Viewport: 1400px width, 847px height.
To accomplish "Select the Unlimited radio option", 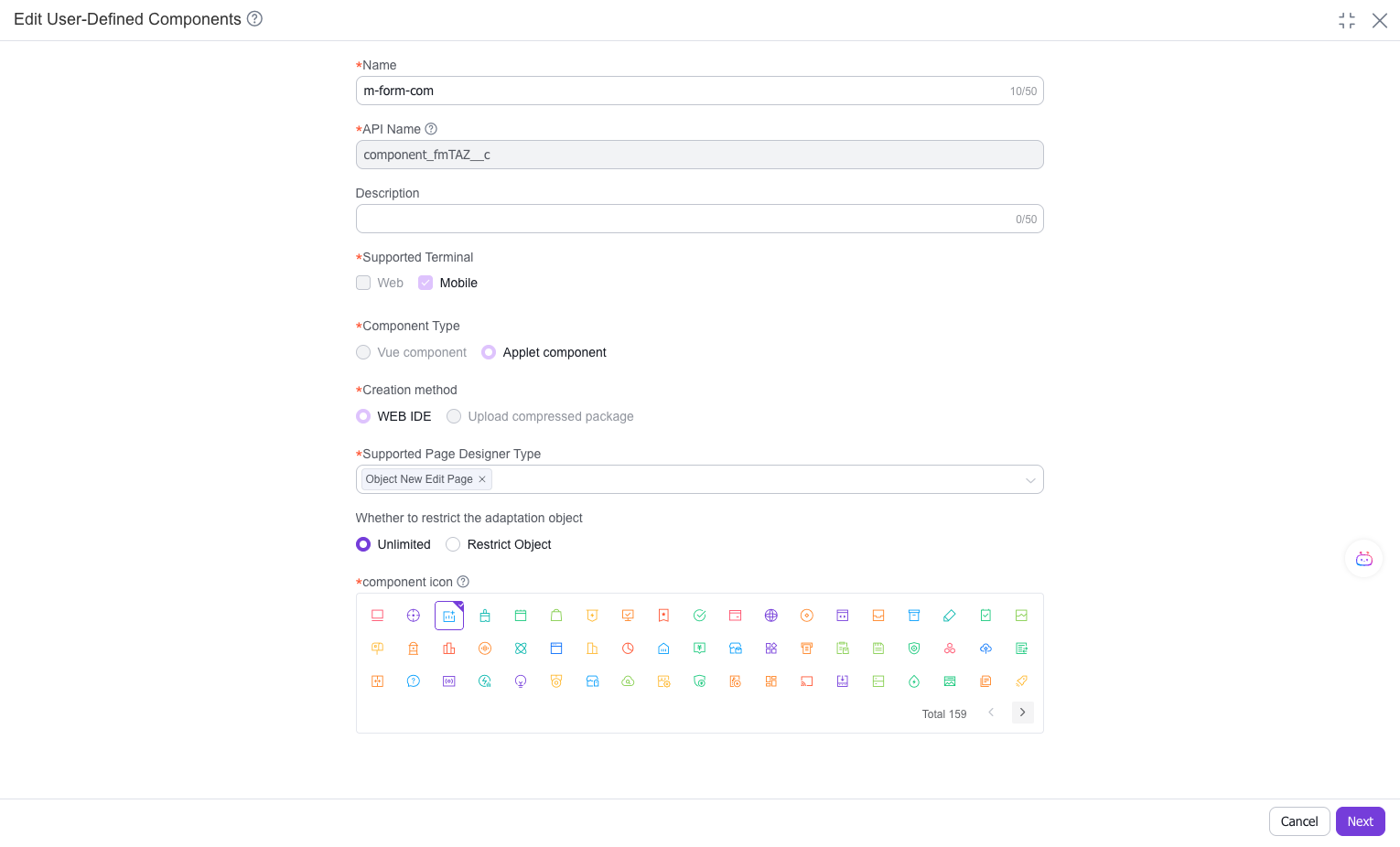I will 363,544.
